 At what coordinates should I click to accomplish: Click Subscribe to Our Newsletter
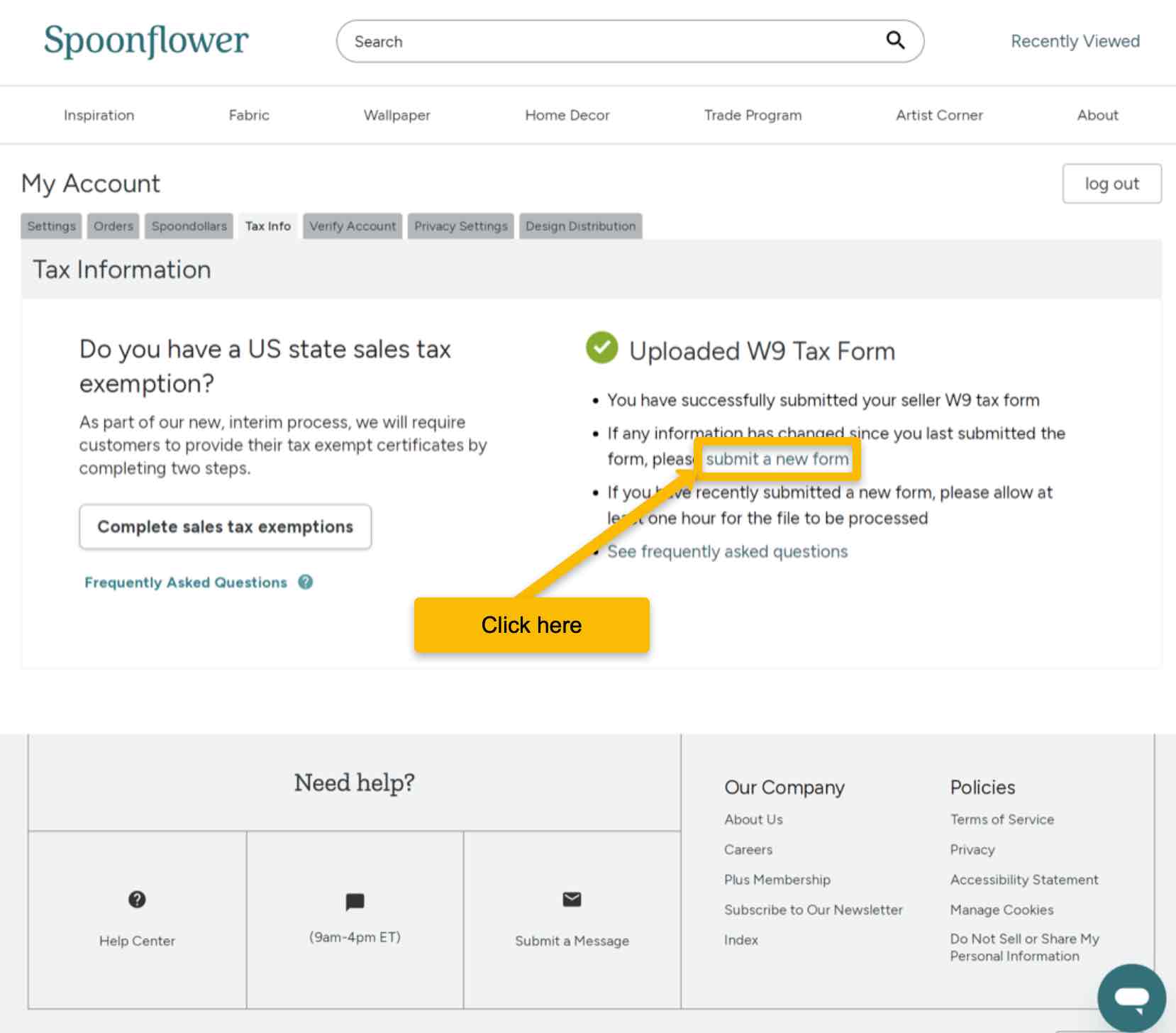tap(814, 910)
